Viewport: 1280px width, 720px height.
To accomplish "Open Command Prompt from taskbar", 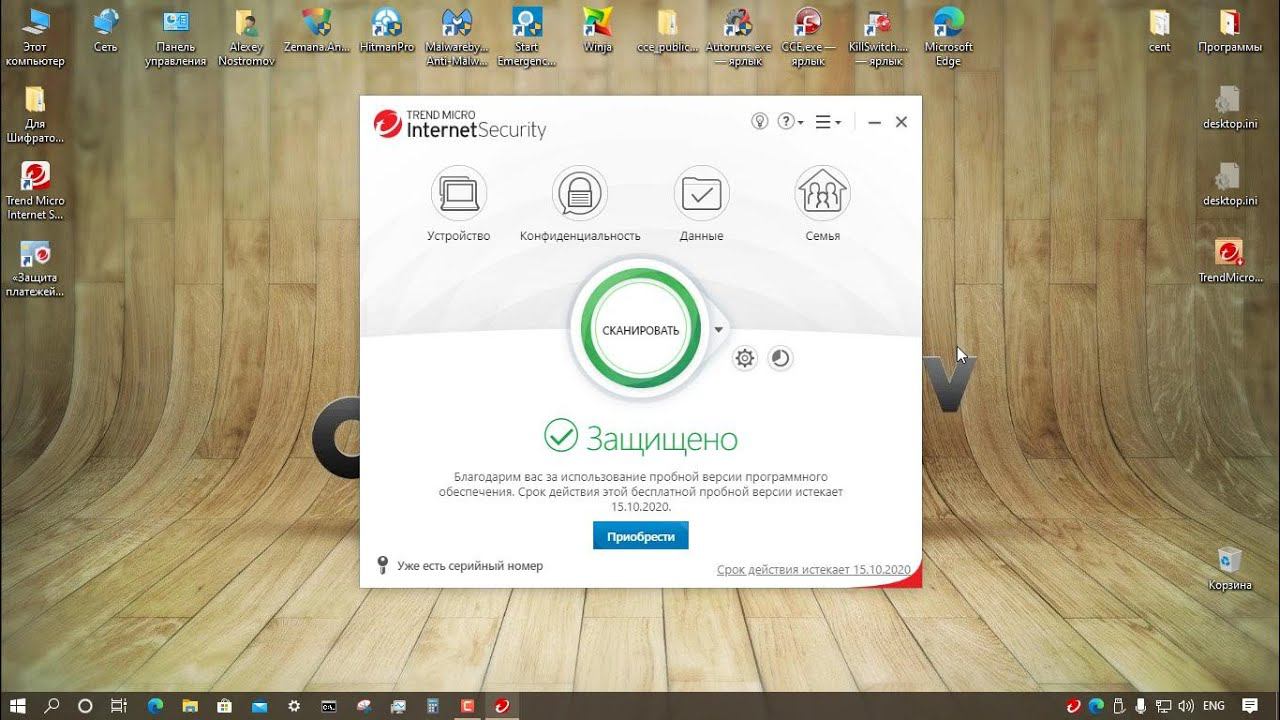I will tap(328, 706).
